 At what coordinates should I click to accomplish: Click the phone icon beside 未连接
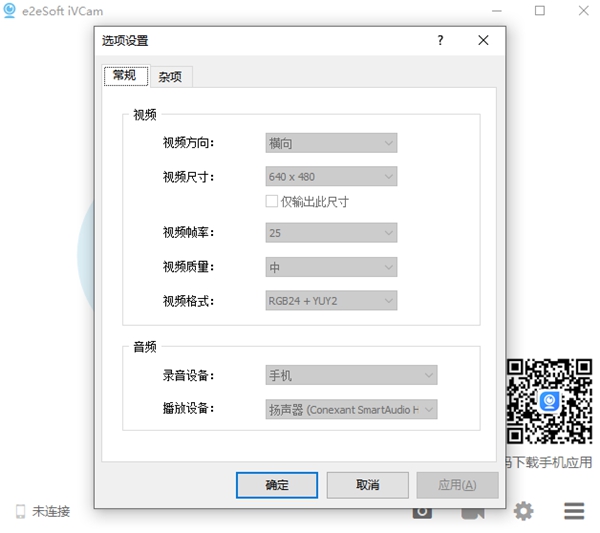tap(20, 511)
